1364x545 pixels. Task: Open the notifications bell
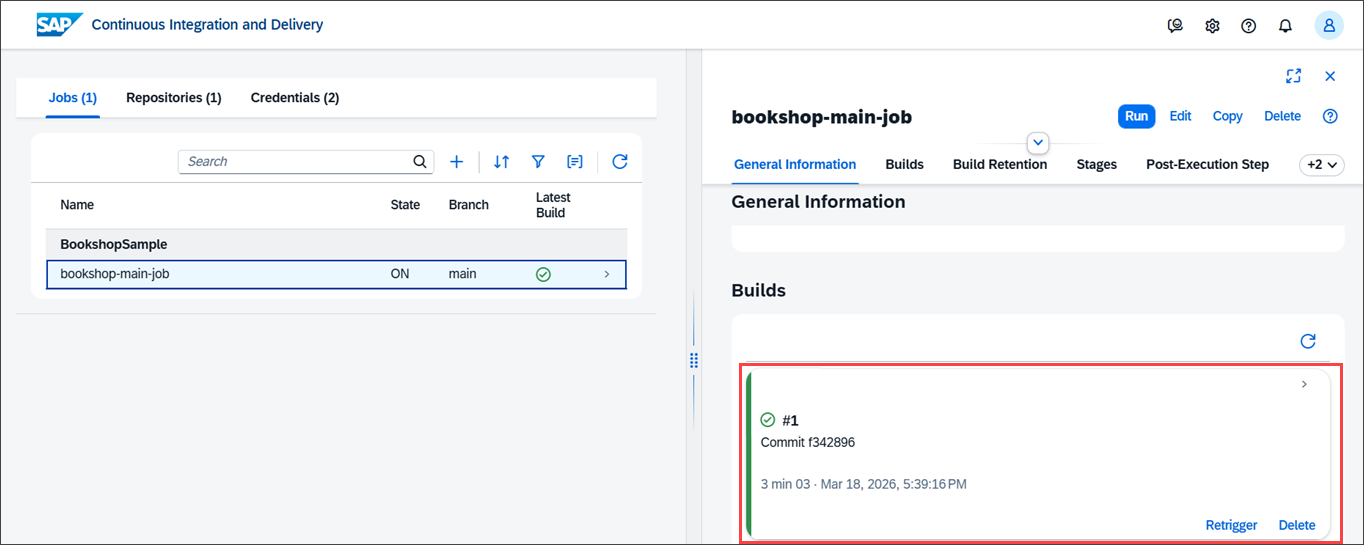1286,26
